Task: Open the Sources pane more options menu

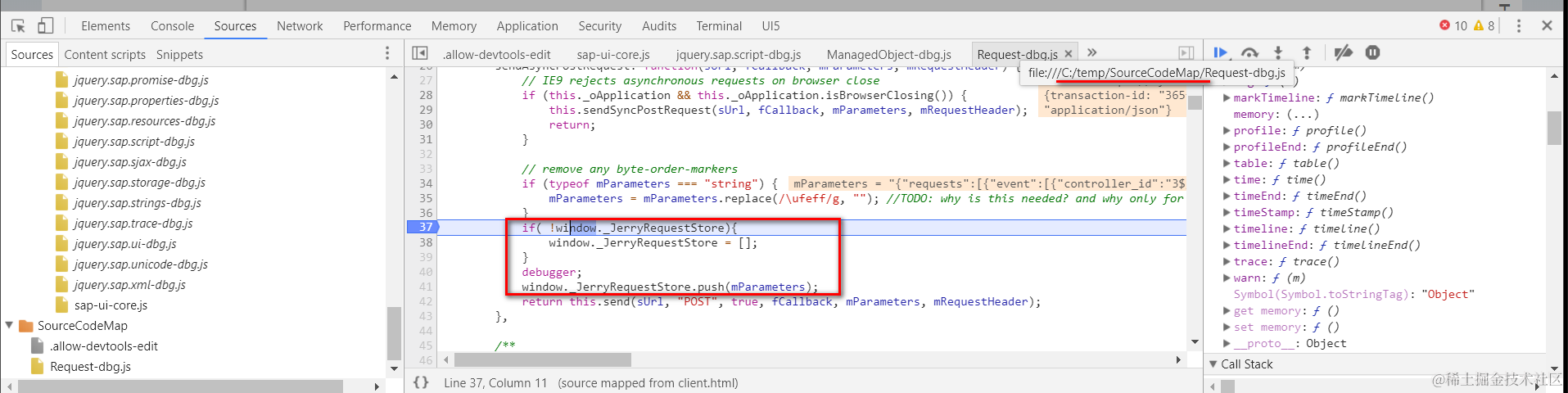Action: point(387,53)
